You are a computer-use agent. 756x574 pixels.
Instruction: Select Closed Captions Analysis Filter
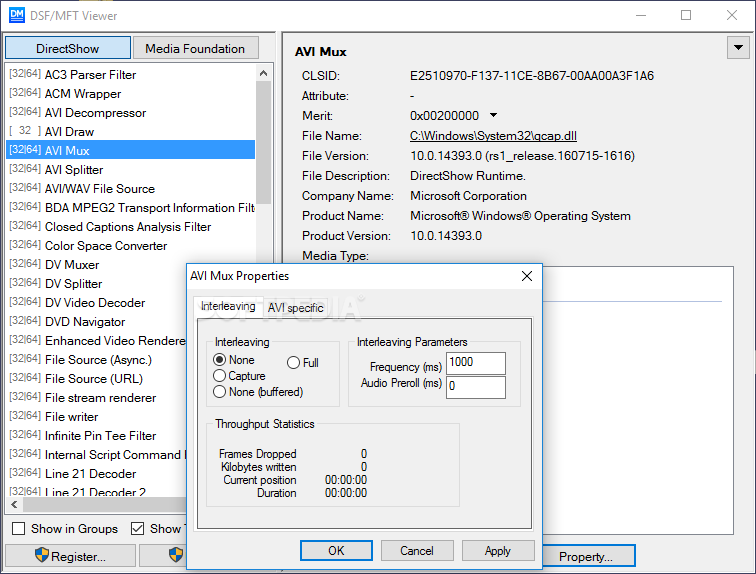click(131, 226)
